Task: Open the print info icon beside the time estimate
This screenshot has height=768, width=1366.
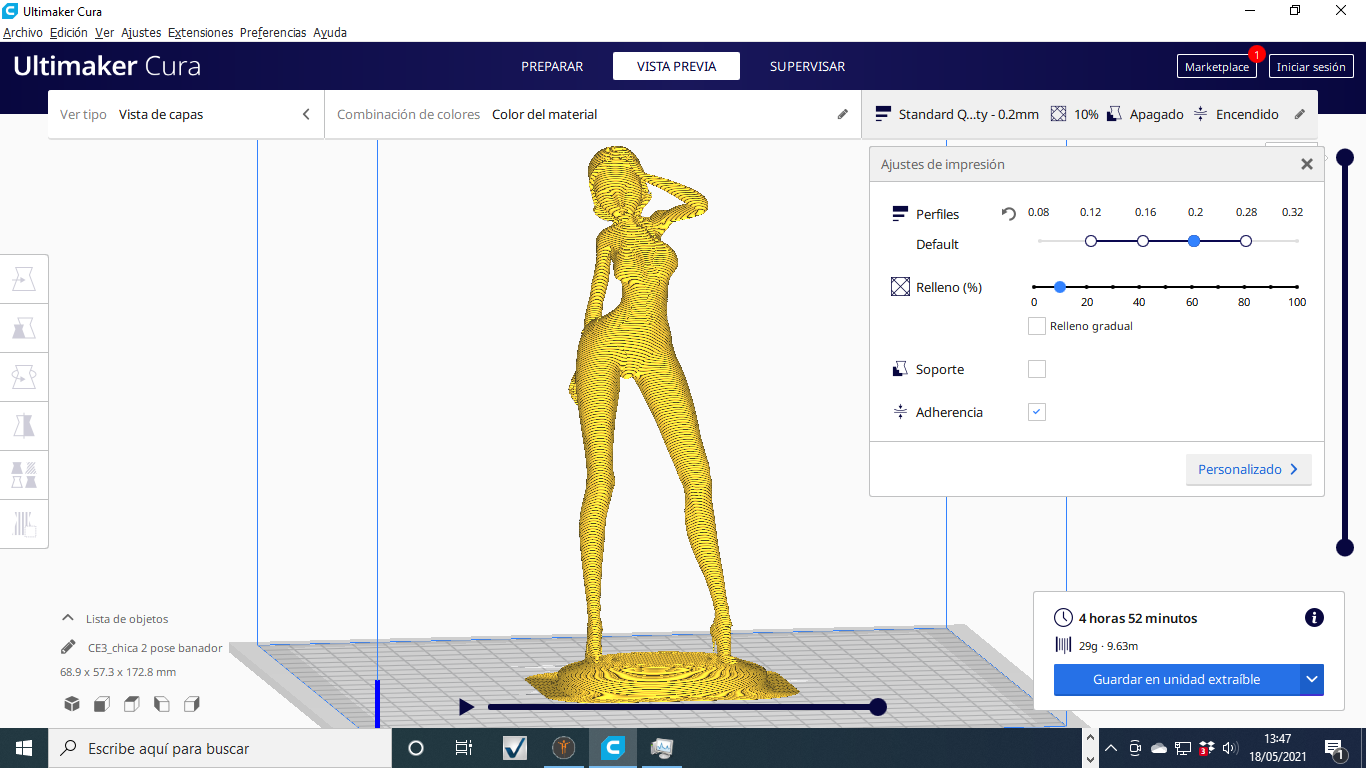Action: [1315, 618]
